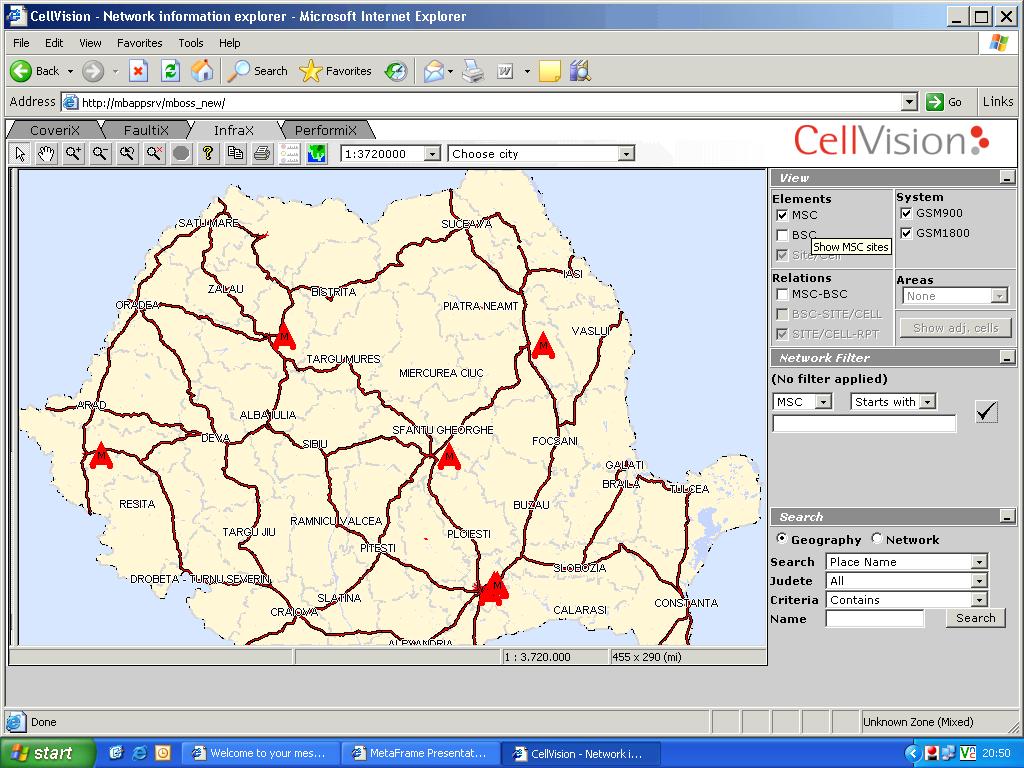
Task: Toggle the SITE/CELL-RPT checkbox
Action: pyautogui.click(x=782, y=334)
